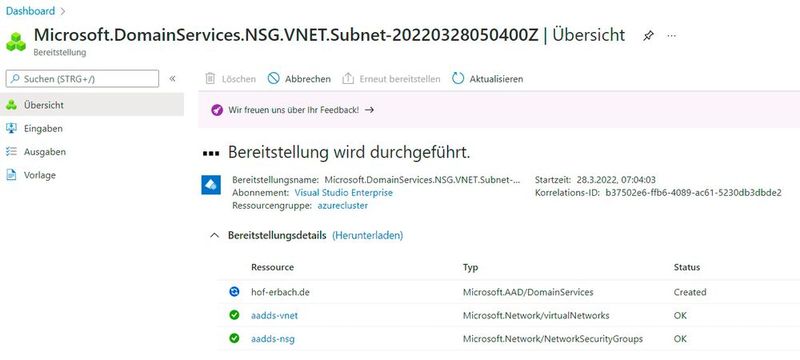Image resolution: width=800 pixels, height=360 pixels.
Task: Click the Created status cell
Action: (690, 292)
